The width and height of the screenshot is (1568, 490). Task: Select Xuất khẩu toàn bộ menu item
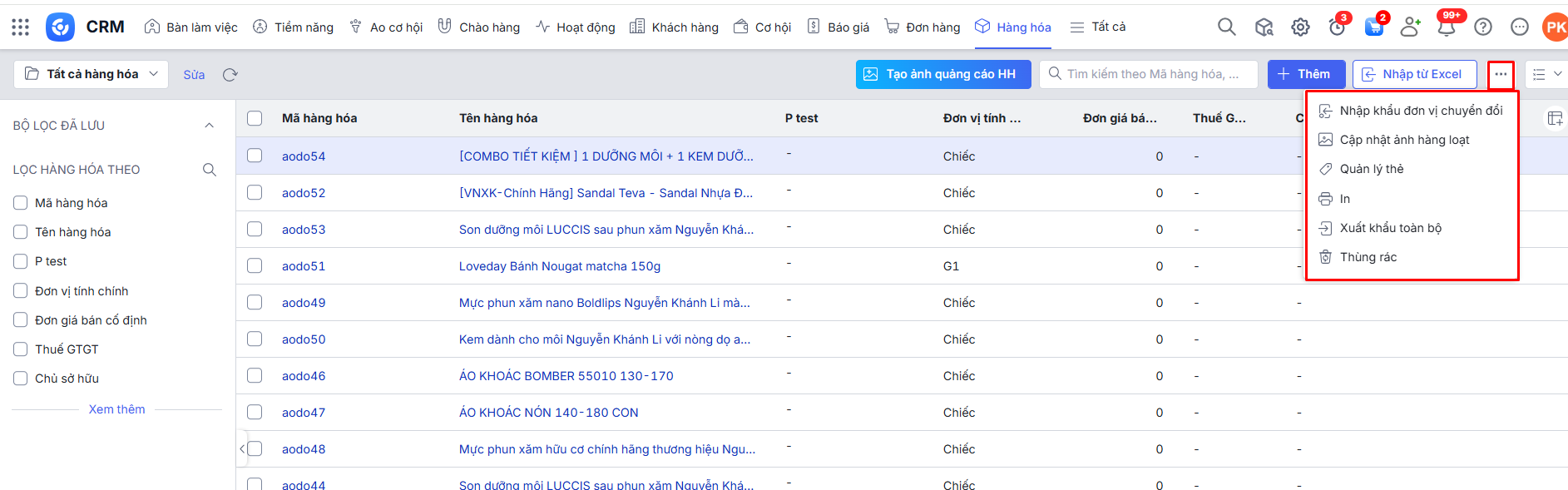click(1390, 228)
